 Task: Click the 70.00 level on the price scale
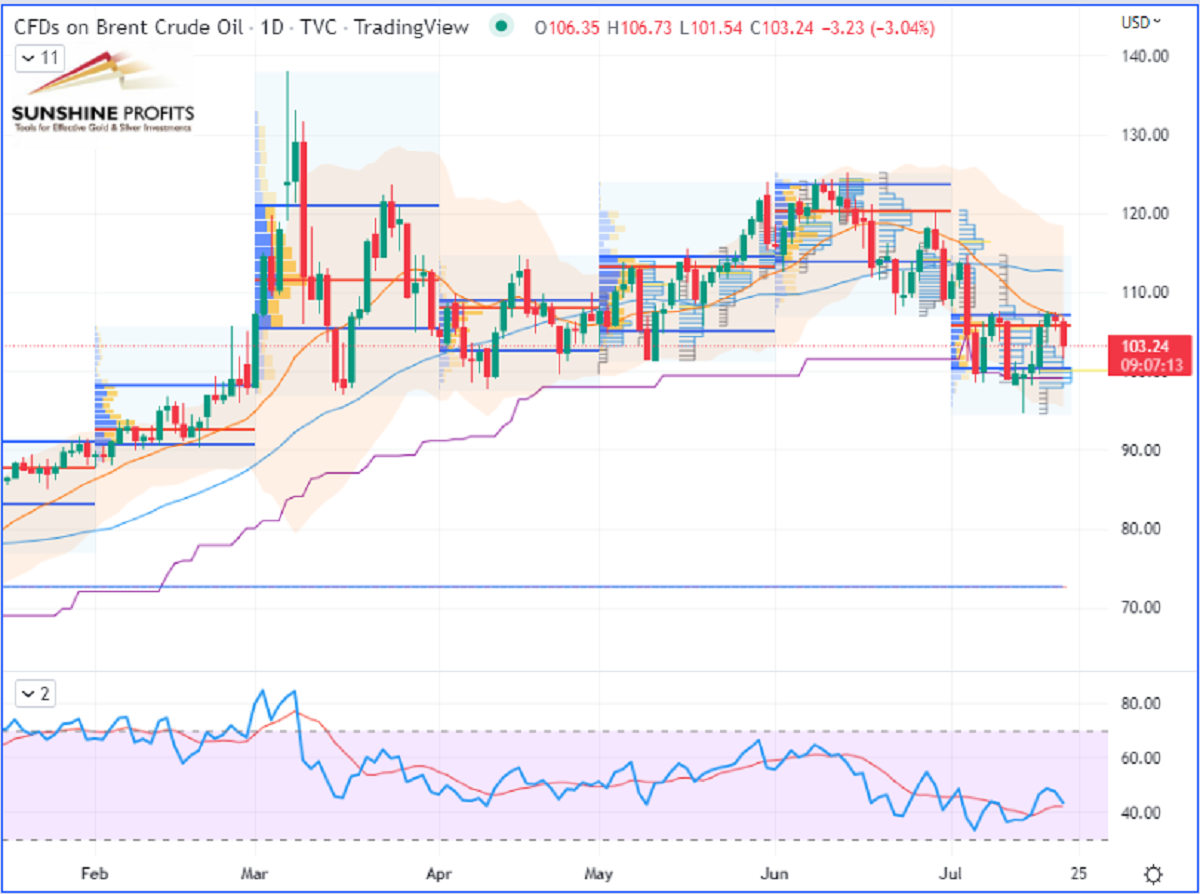[x=1141, y=607]
